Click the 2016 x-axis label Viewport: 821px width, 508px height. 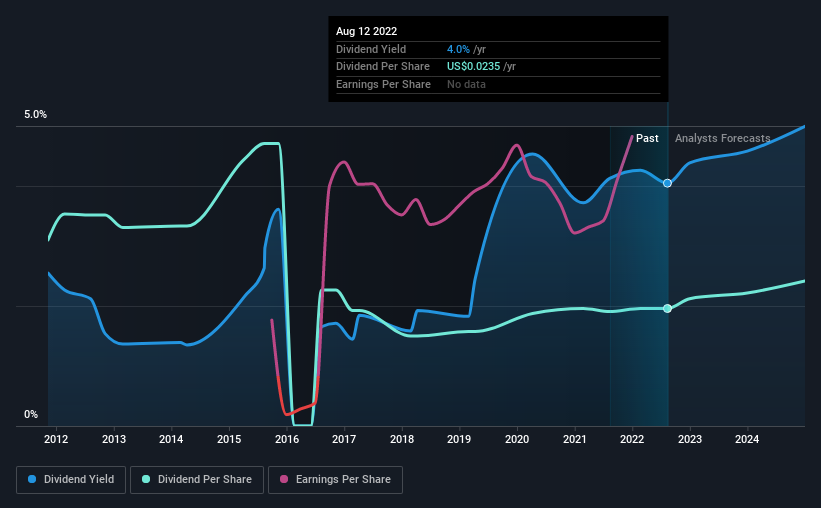pyautogui.click(x=287, y=439)
